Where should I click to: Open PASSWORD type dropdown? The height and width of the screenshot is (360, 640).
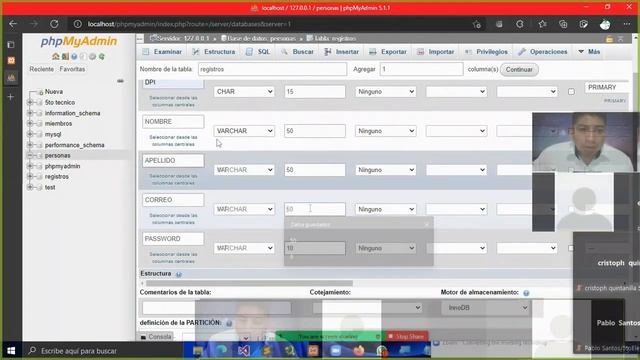244,248
